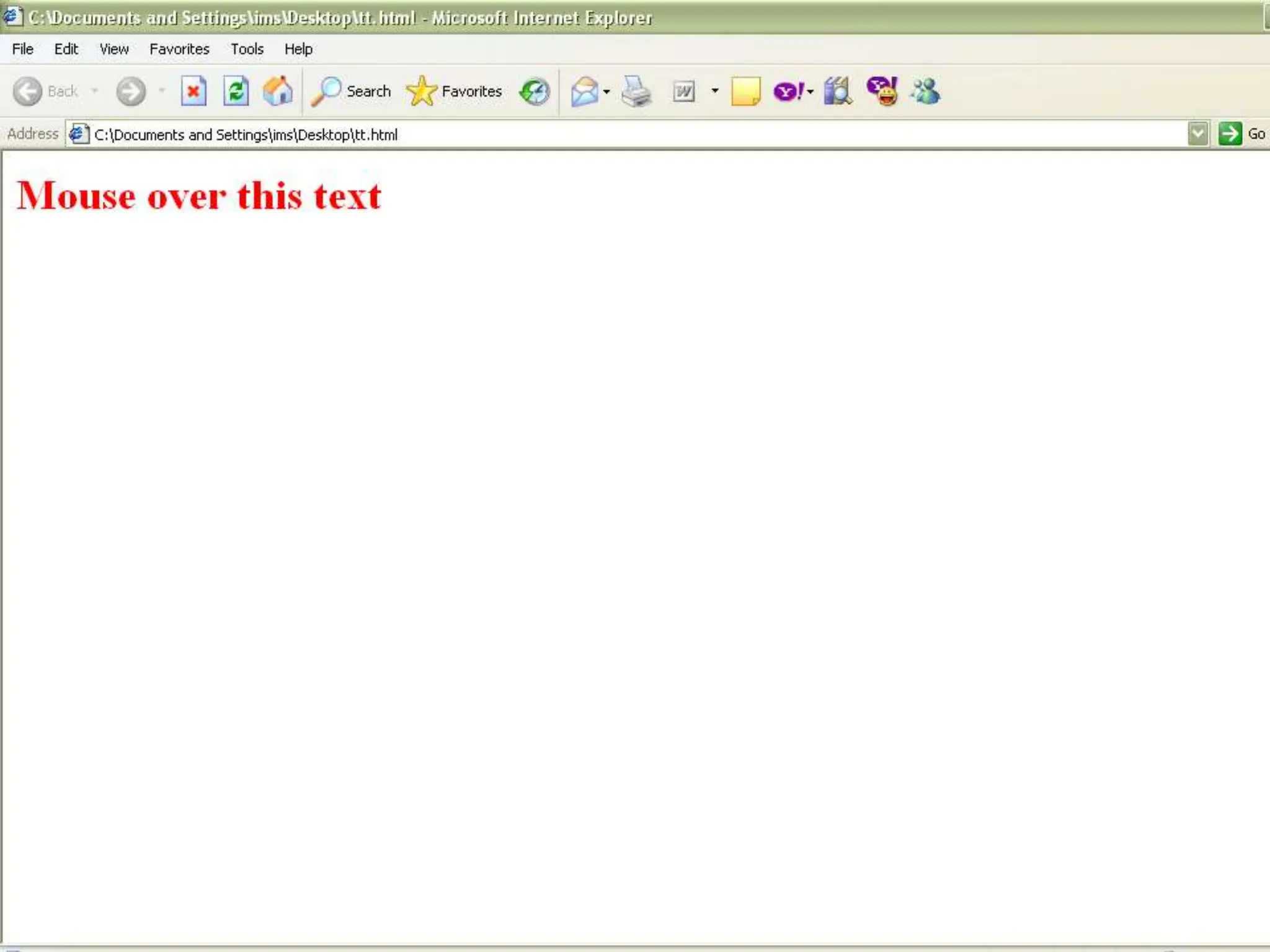Click the Edit with Word icon

[x=684, y=92]
